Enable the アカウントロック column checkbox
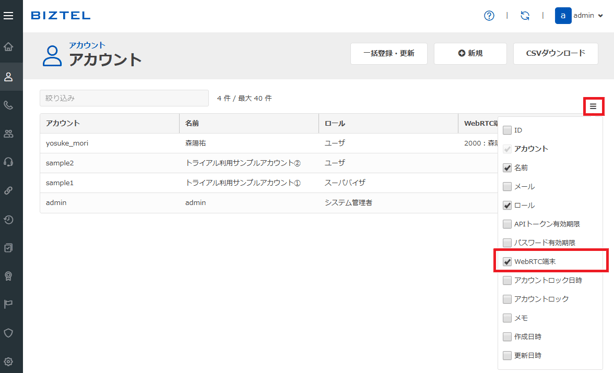The width and height of the screenshot is (614, 373). pos(507,299)
